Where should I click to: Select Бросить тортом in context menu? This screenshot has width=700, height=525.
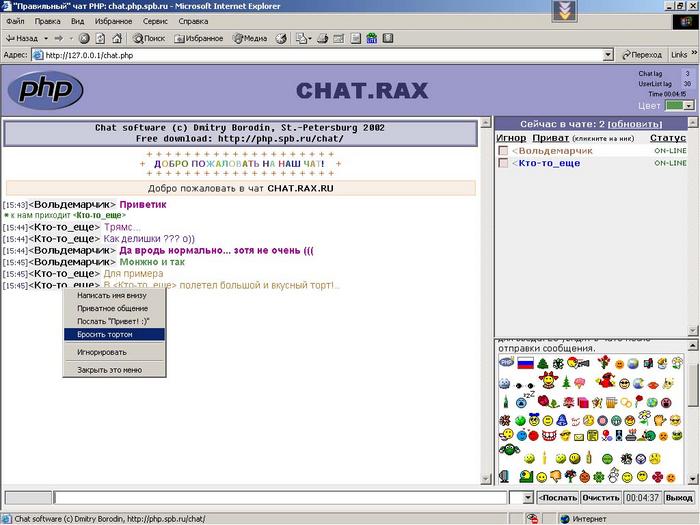tap(114, 334)
